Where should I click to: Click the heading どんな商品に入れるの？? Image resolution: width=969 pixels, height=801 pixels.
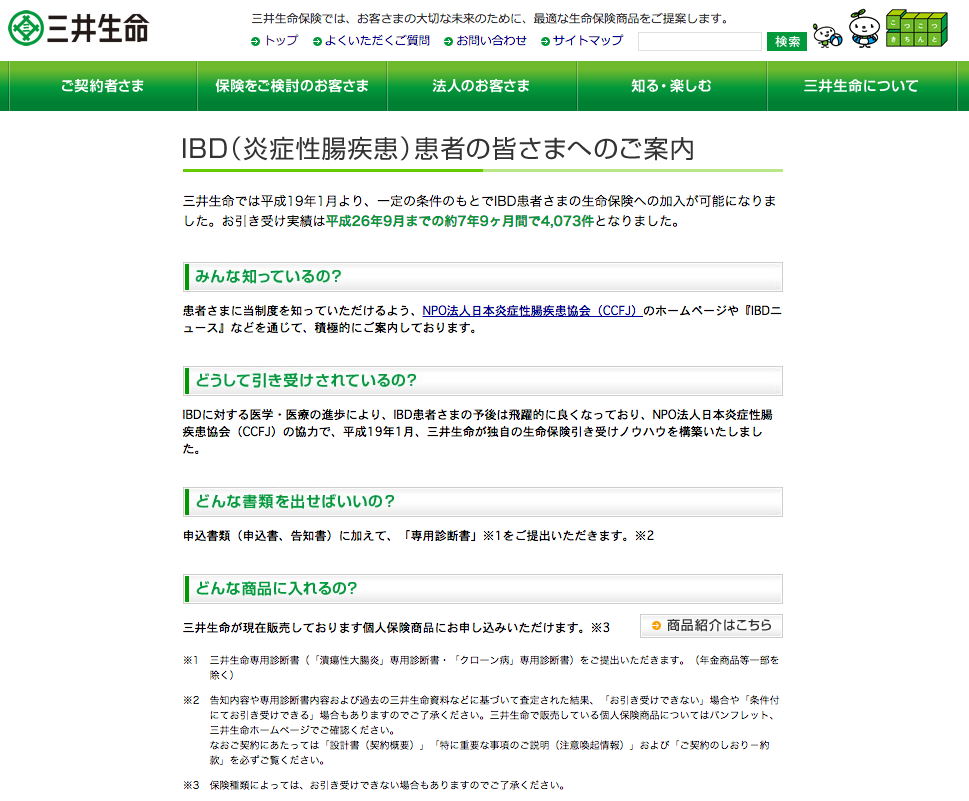pyautogui.click(x=276, y=588)
